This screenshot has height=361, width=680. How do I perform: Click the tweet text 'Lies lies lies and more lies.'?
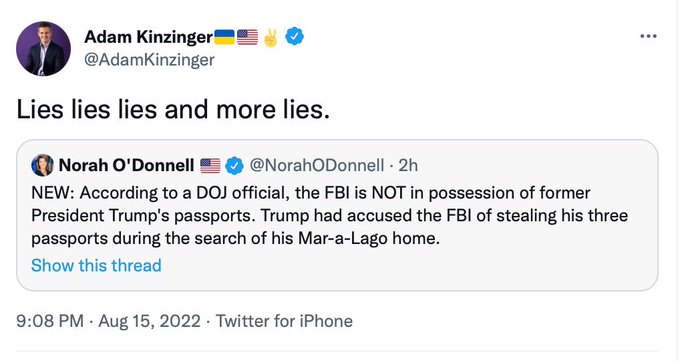[x=173, y=109]
